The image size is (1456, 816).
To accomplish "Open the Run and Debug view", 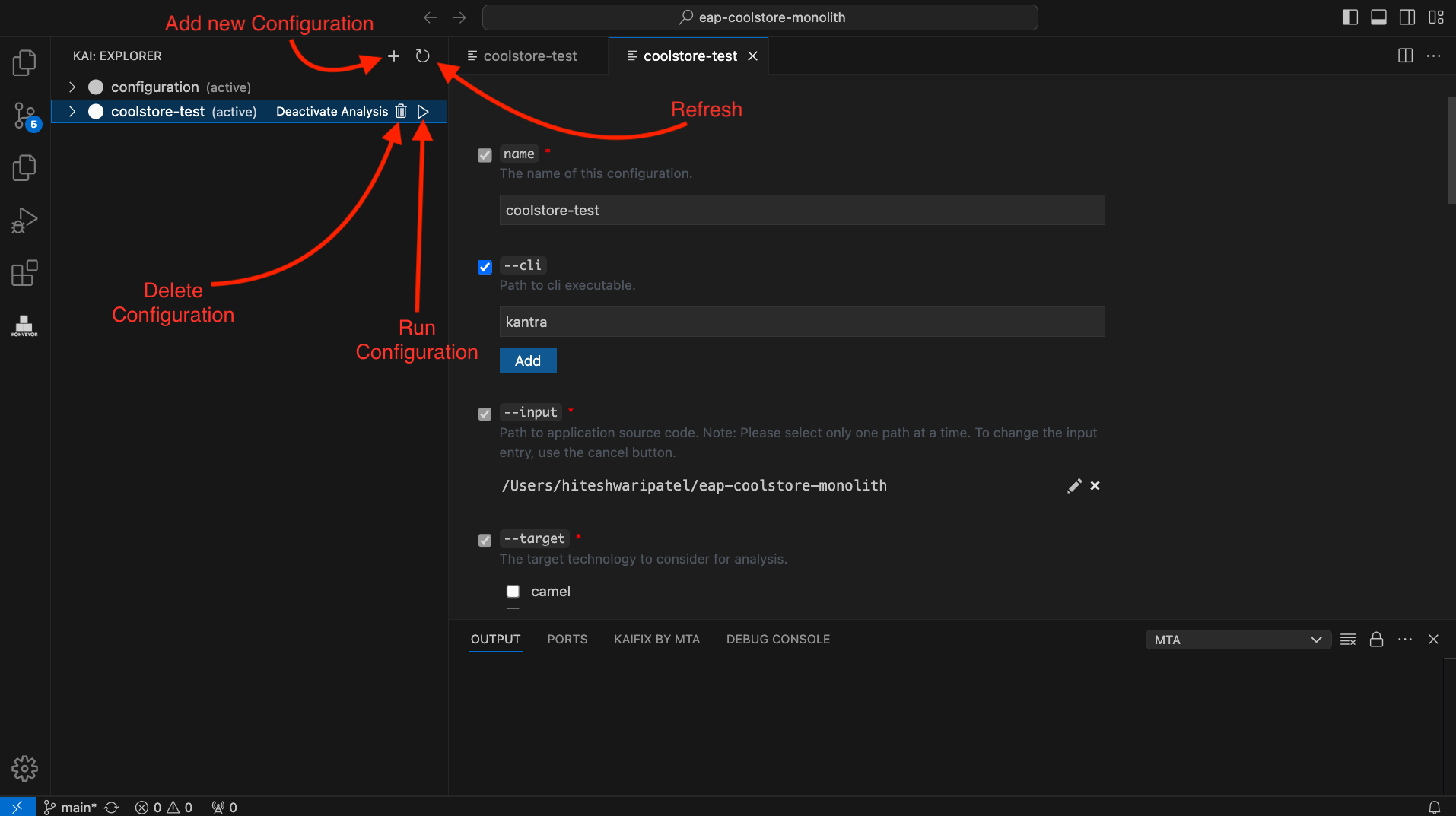I will click(24, 221).
